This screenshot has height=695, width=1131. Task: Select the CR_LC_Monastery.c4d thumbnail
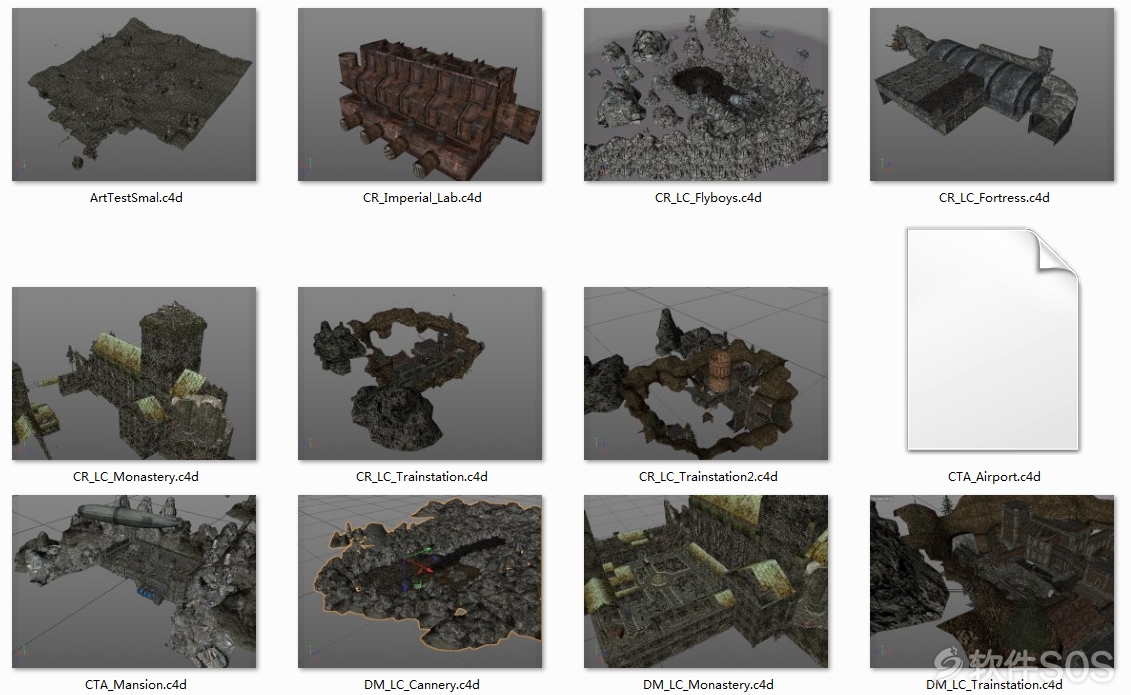click(134, 373)
